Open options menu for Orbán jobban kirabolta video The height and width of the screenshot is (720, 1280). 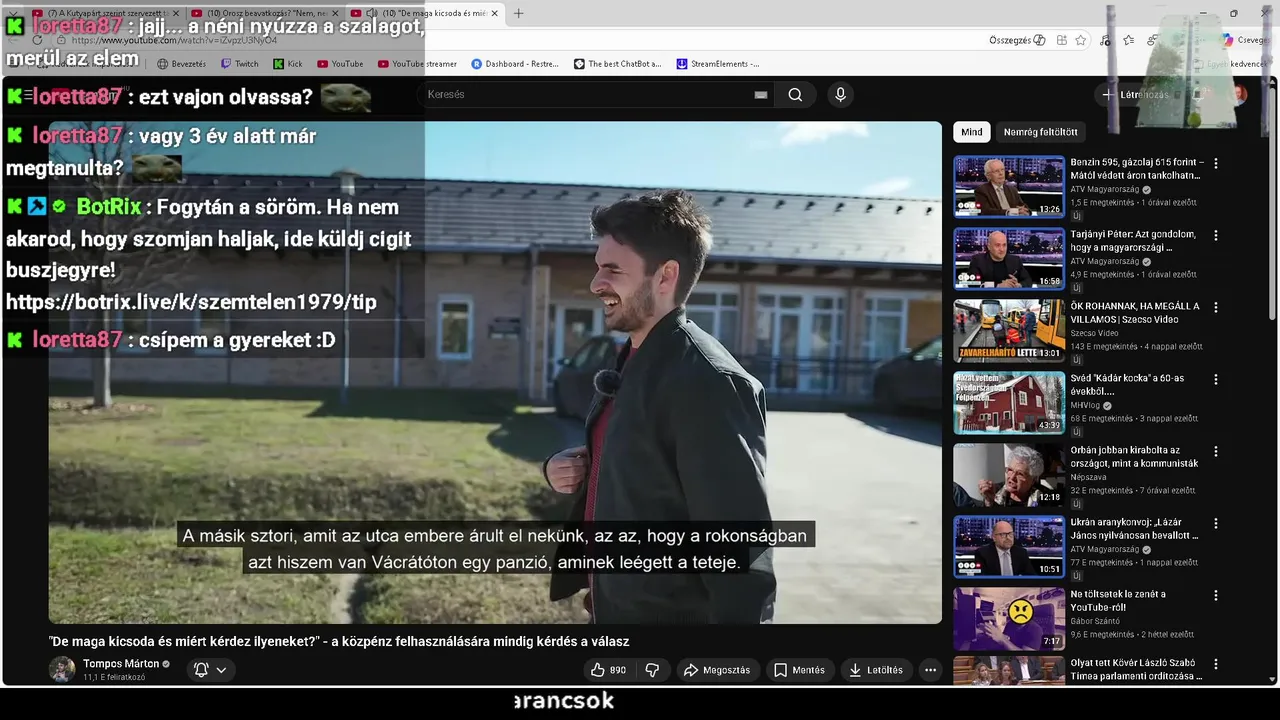tap(1216, 452)
